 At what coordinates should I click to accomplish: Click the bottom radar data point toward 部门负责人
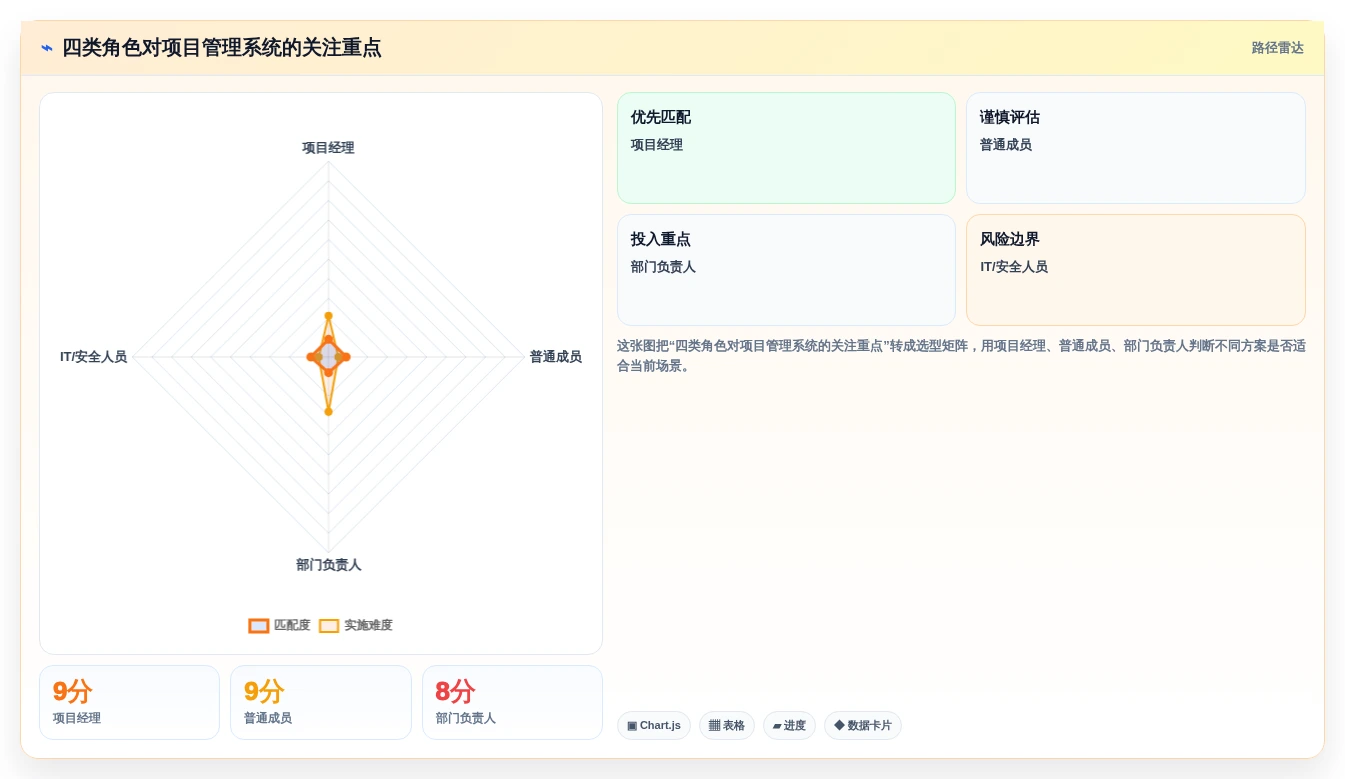328,411
